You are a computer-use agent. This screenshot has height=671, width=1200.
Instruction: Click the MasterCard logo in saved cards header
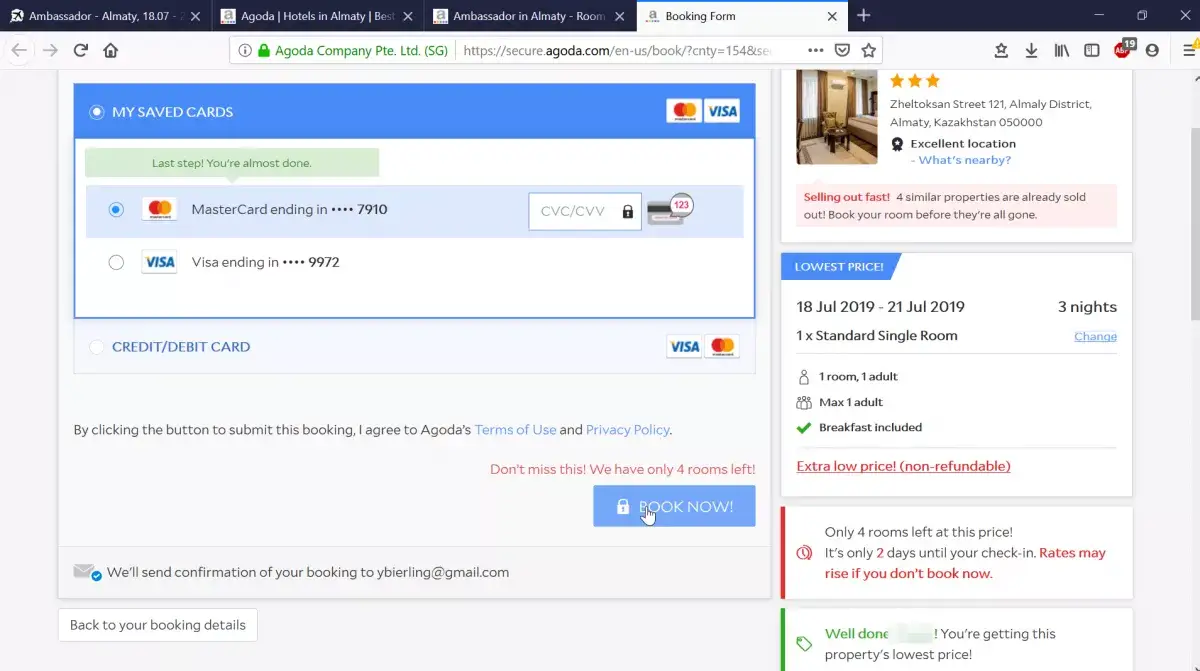click(x=684, y=111)
